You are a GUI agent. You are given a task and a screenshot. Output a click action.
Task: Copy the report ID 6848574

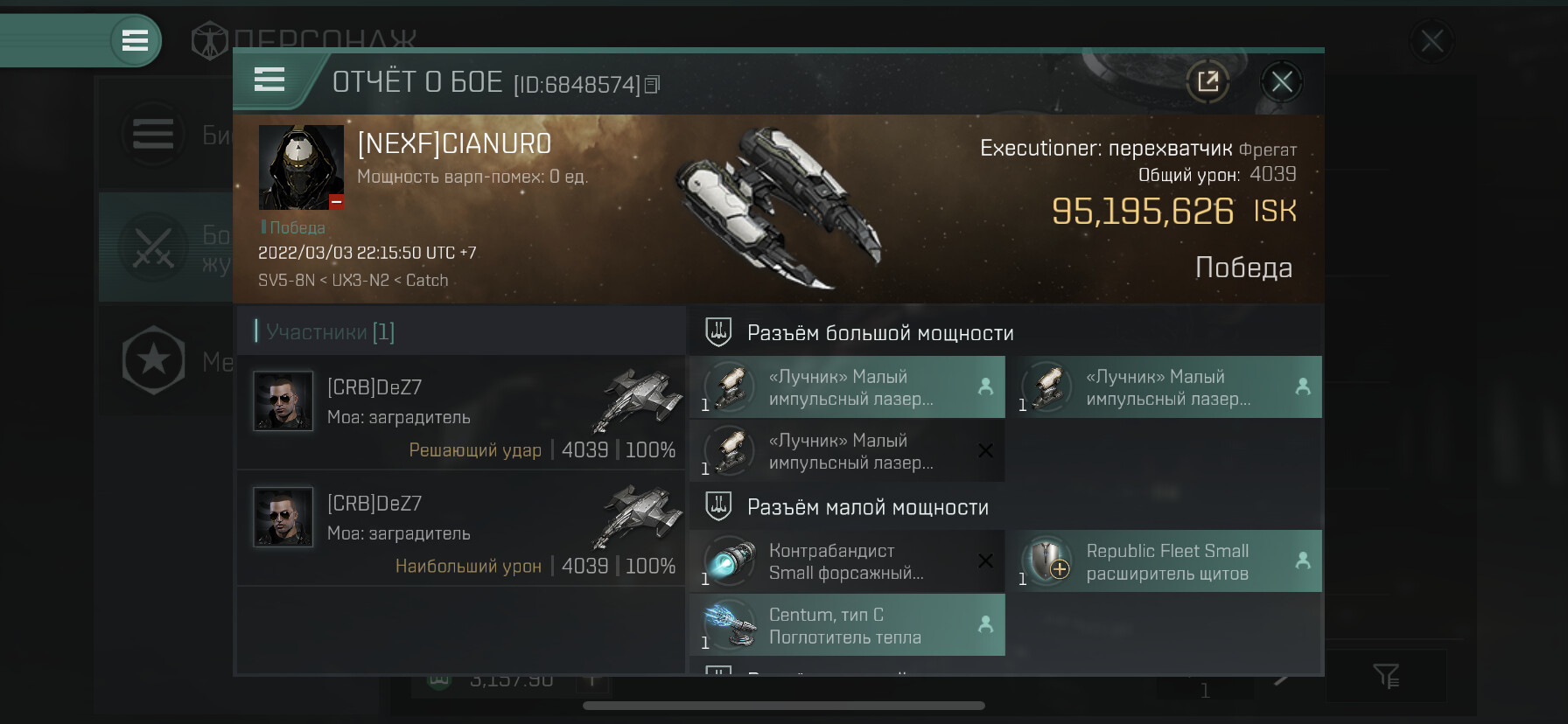point(652,85)
